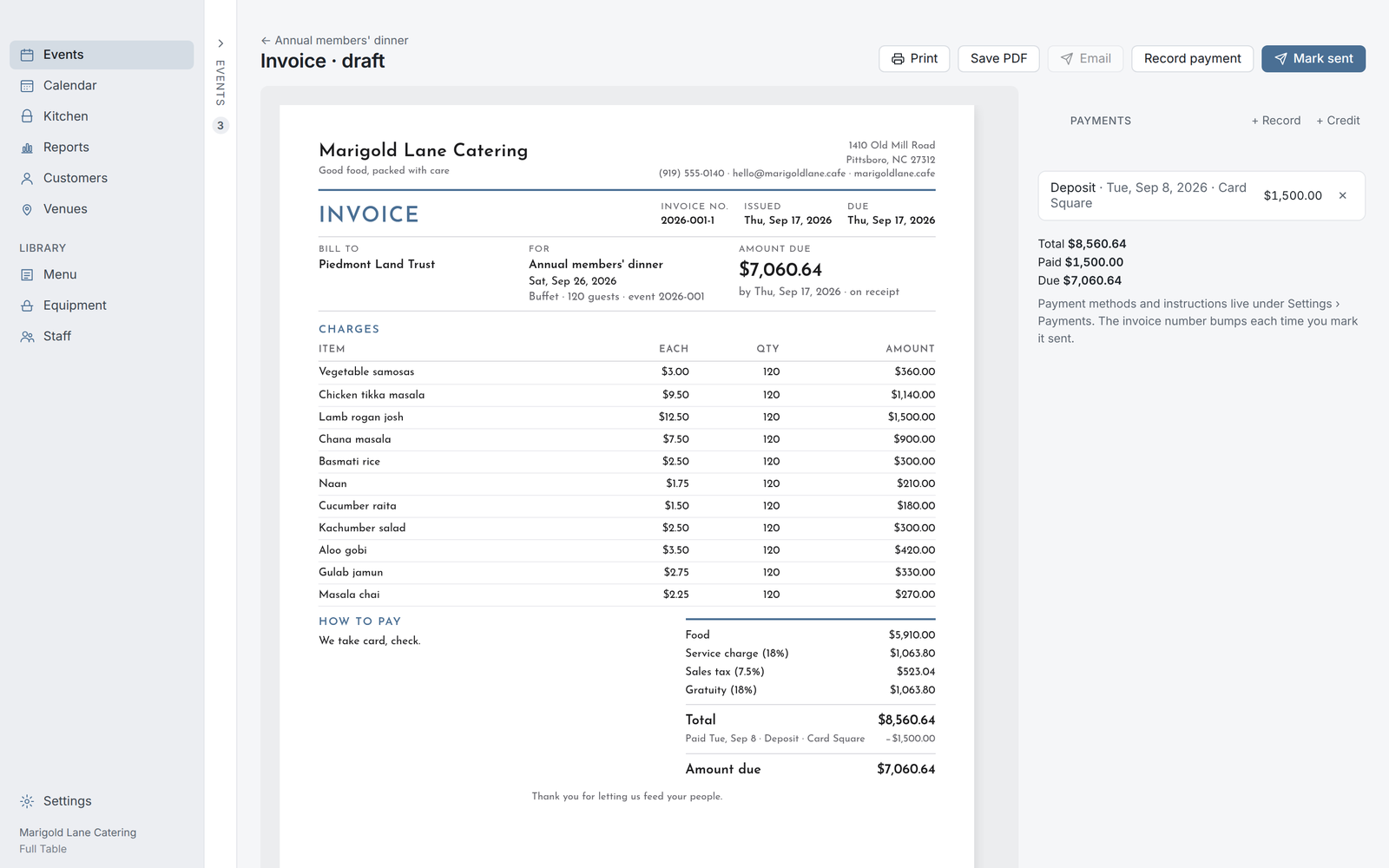The image size is (1389, 868).
Task: Add a payment via + Record
Action: tap(1276, 121)
